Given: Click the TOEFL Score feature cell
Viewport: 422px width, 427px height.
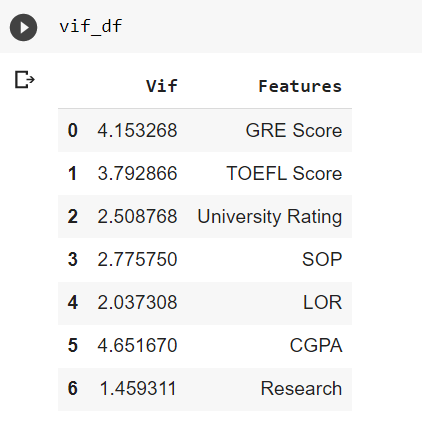Looking at the screenshot, I should [284, 173].
